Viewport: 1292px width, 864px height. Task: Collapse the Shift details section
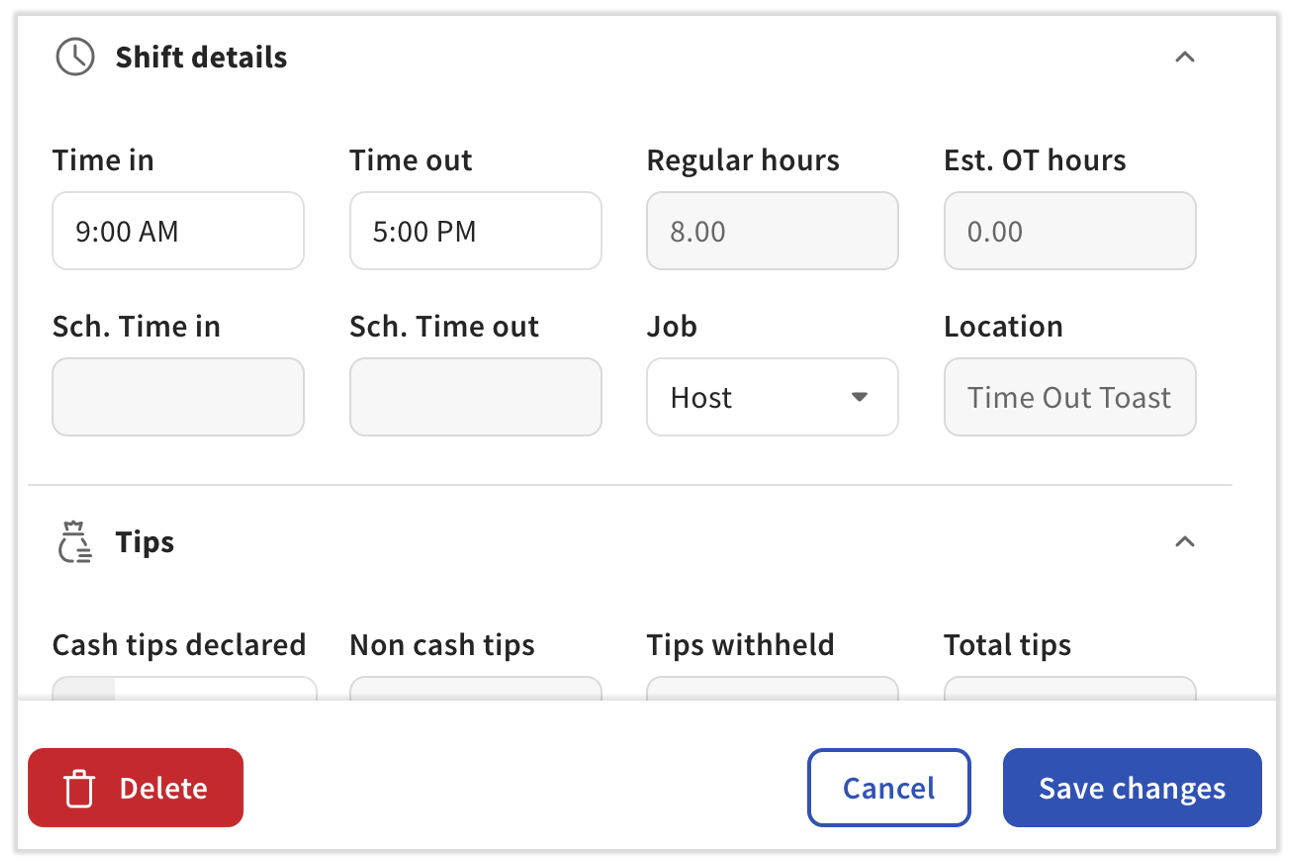(1185, 57)
